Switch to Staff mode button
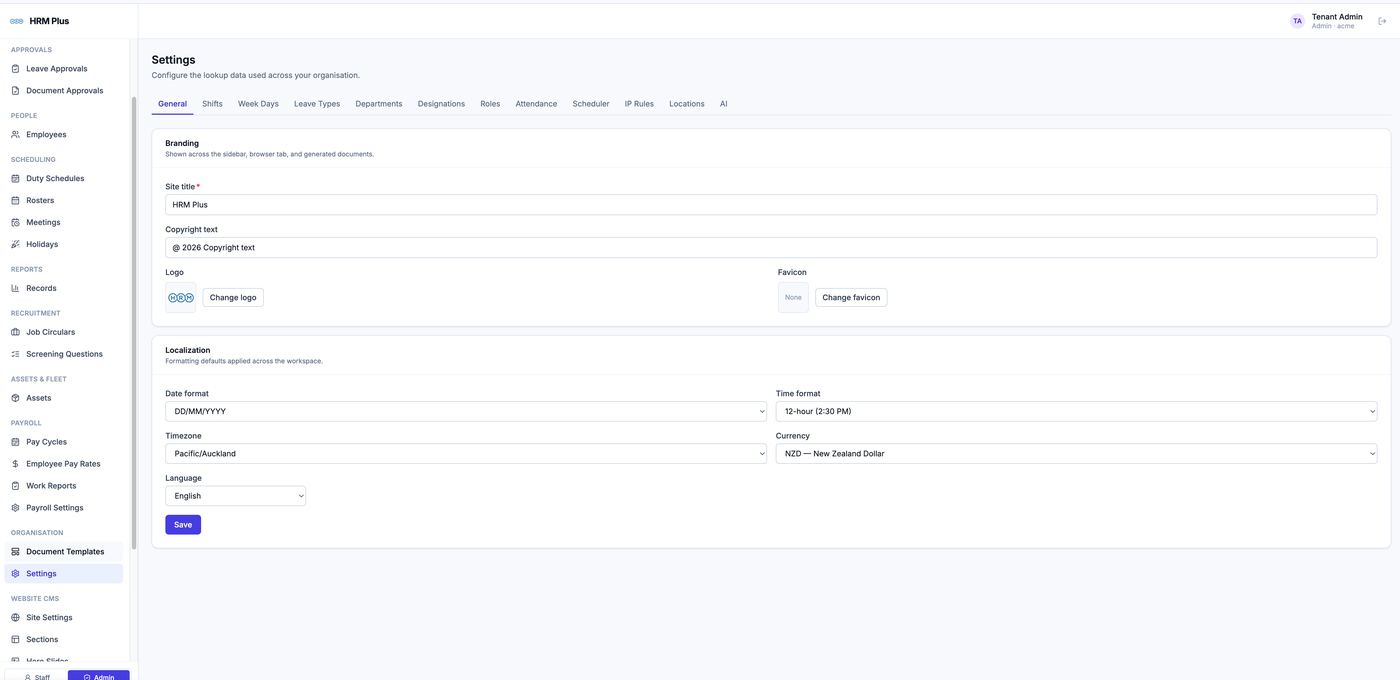Screen dimensions: 1400x680 (37, 677)
